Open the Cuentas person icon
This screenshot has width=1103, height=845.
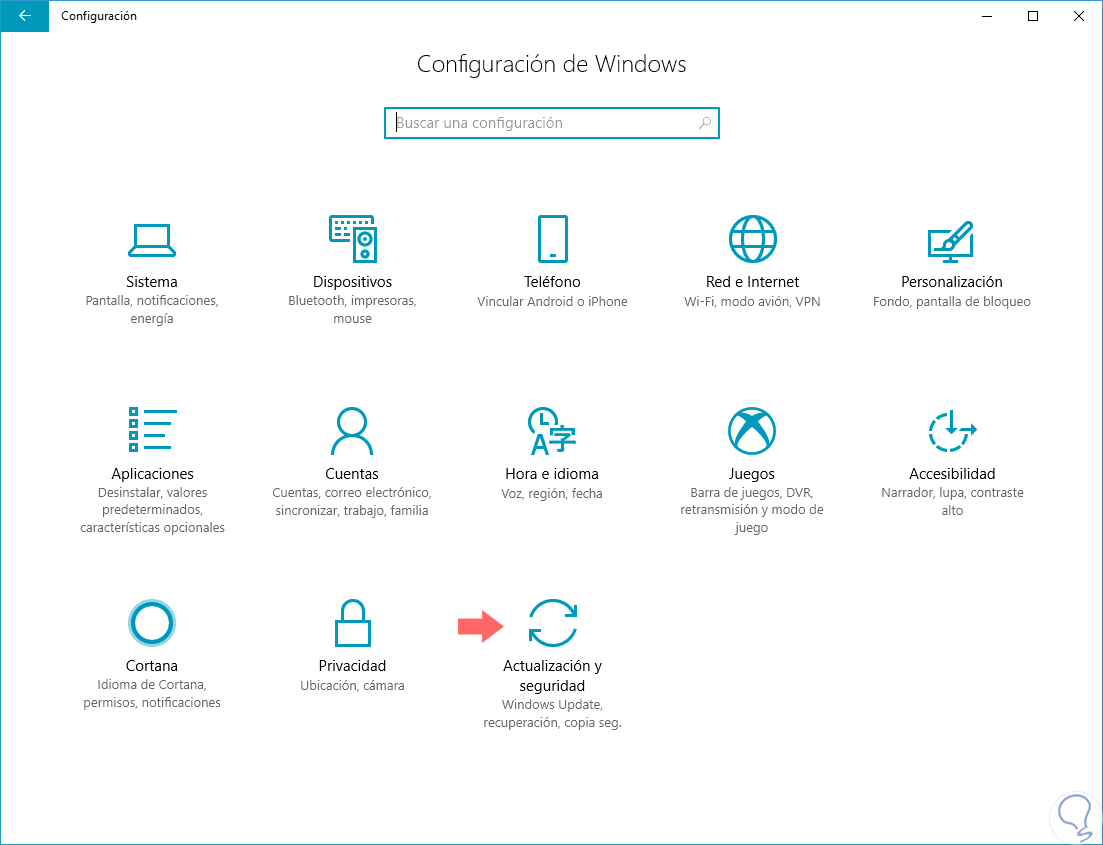(x=352, y=431)
